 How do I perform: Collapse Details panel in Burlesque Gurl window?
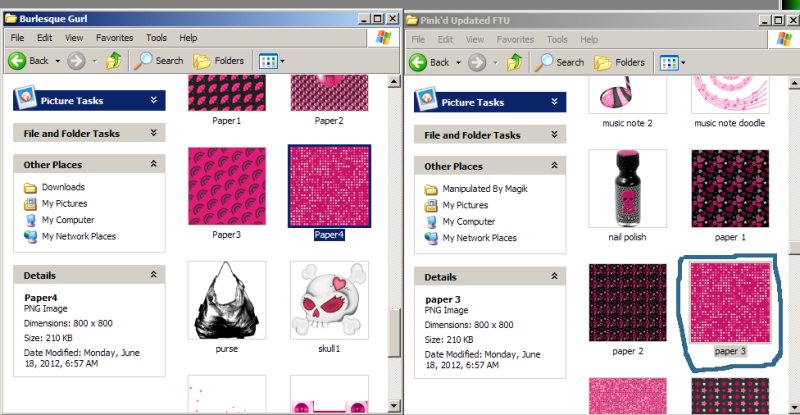pos(154,275)
